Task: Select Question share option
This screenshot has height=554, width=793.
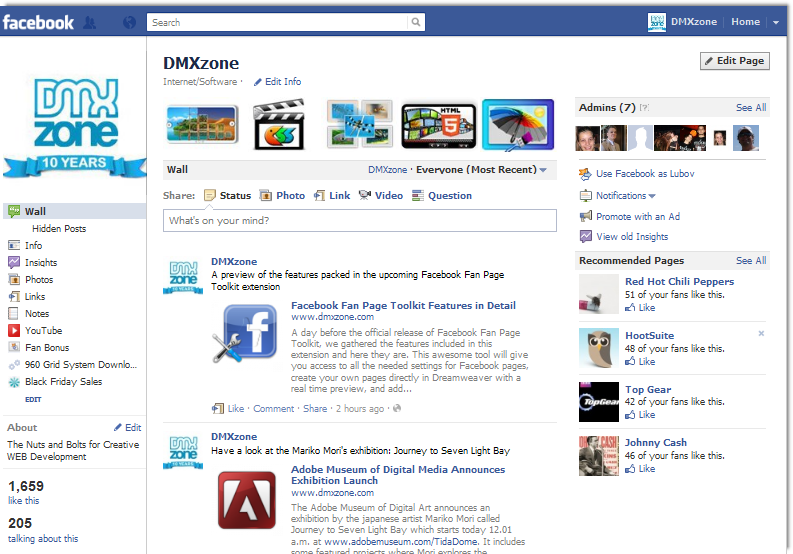Action: click(442, 195)
